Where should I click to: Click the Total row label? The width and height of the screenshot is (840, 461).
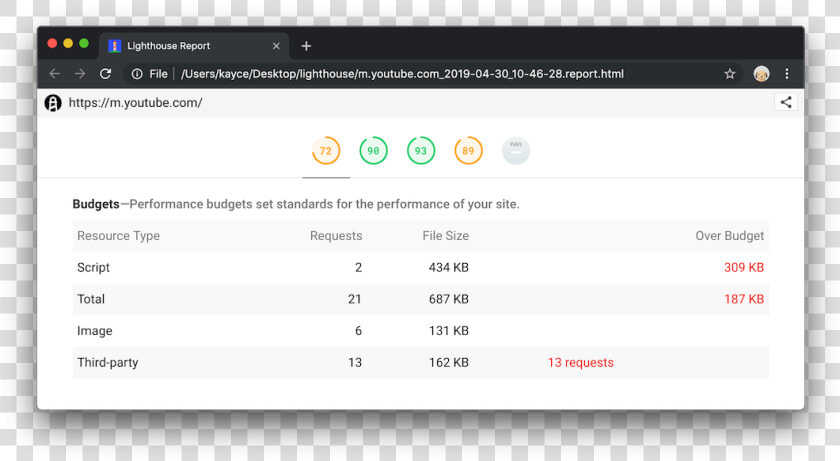coord(91,299)
